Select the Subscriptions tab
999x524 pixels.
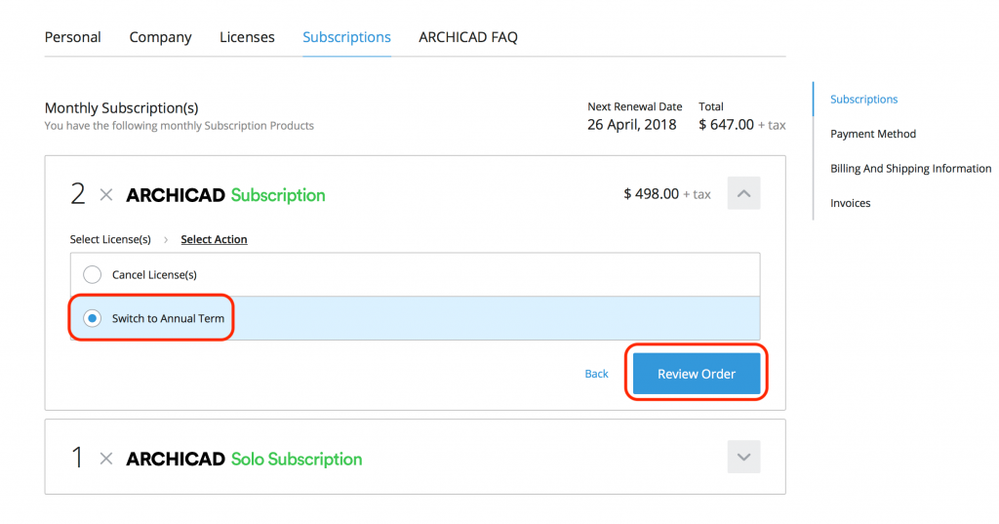tap(346, 37)
